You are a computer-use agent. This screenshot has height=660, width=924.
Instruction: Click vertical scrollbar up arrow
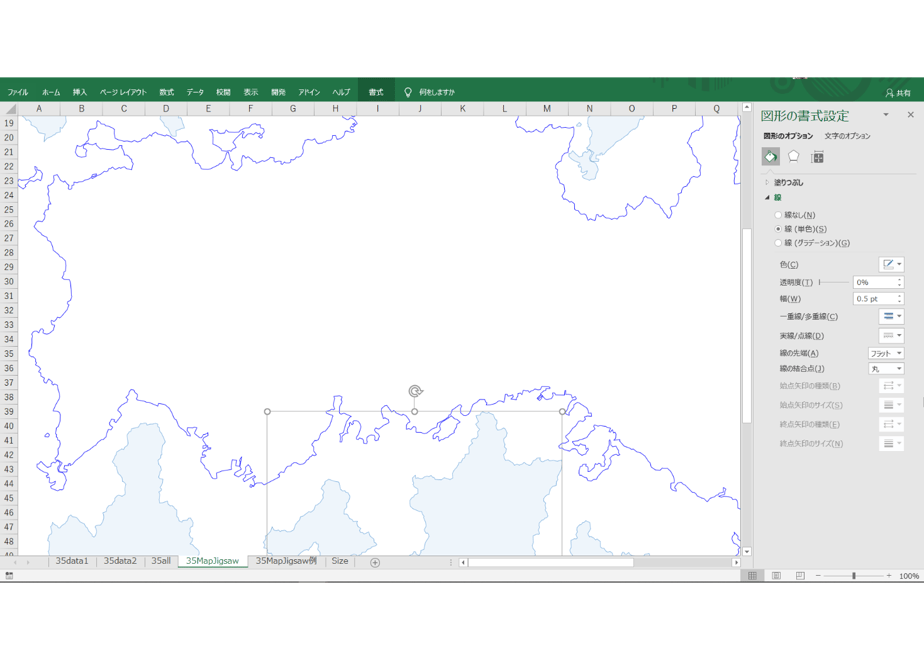point(747,108)
